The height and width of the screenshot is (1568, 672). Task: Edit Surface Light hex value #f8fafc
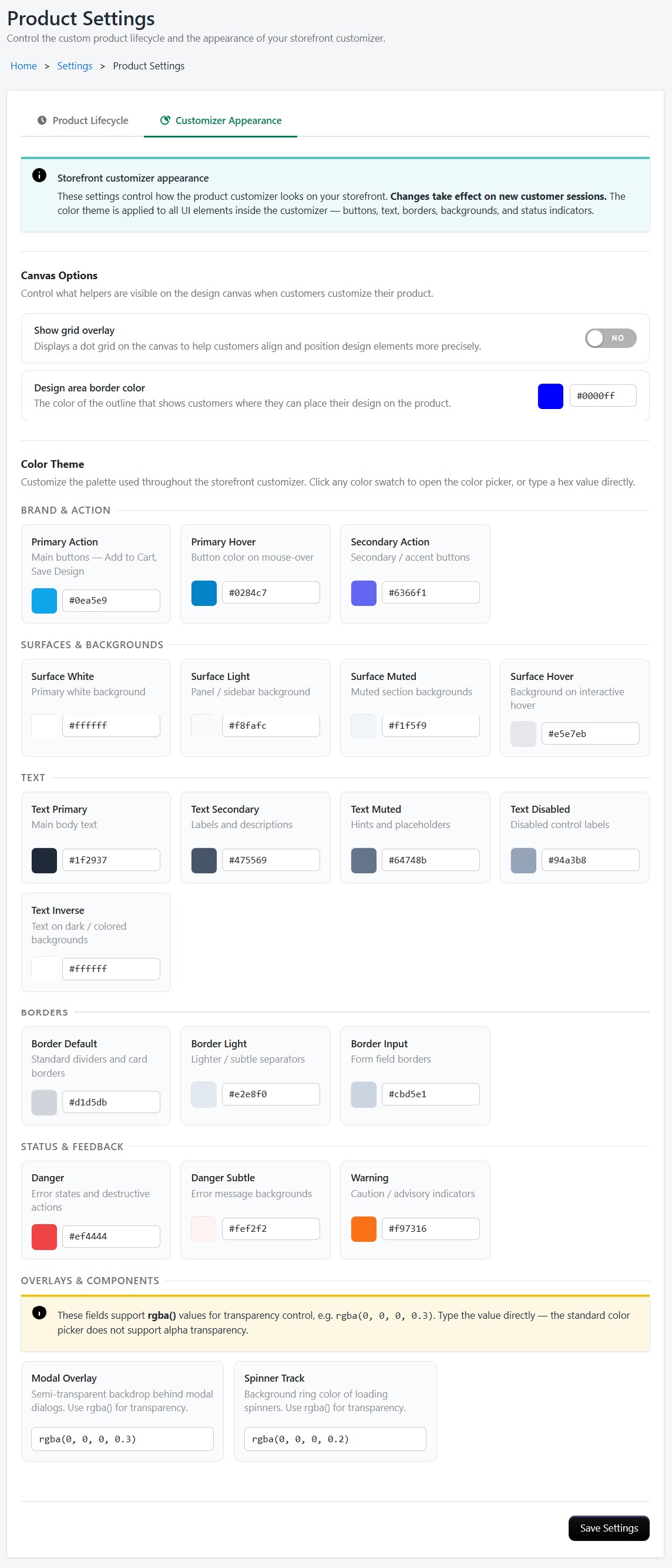pyautogui.click(x=271, y=726)
